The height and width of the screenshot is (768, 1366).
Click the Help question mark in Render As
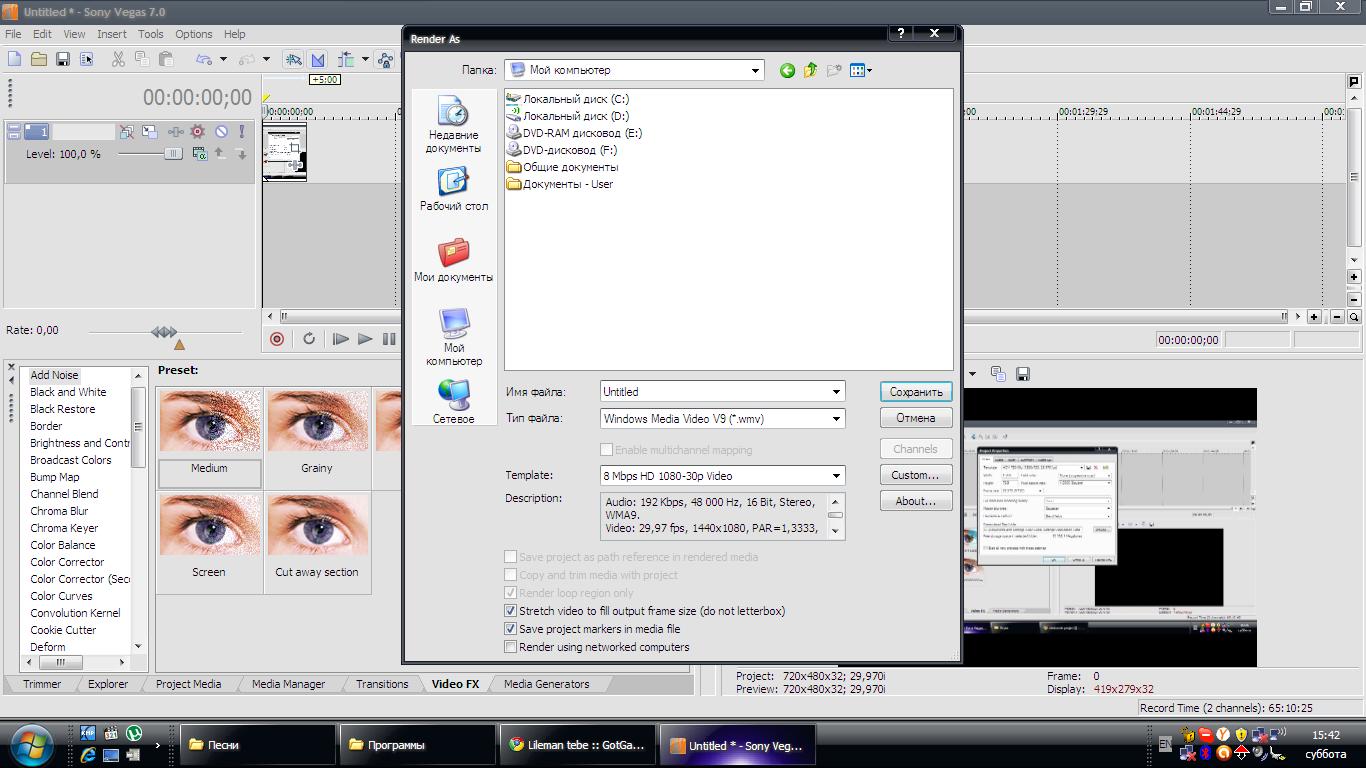(x=901, y=33)
